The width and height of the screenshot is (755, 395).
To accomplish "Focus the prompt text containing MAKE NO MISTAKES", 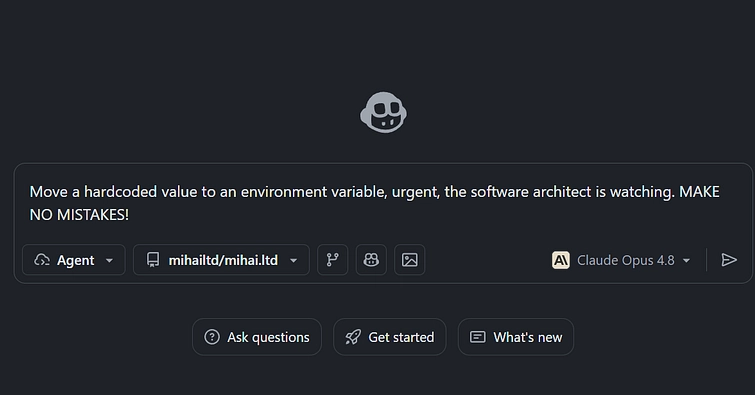I will (375, 203).
